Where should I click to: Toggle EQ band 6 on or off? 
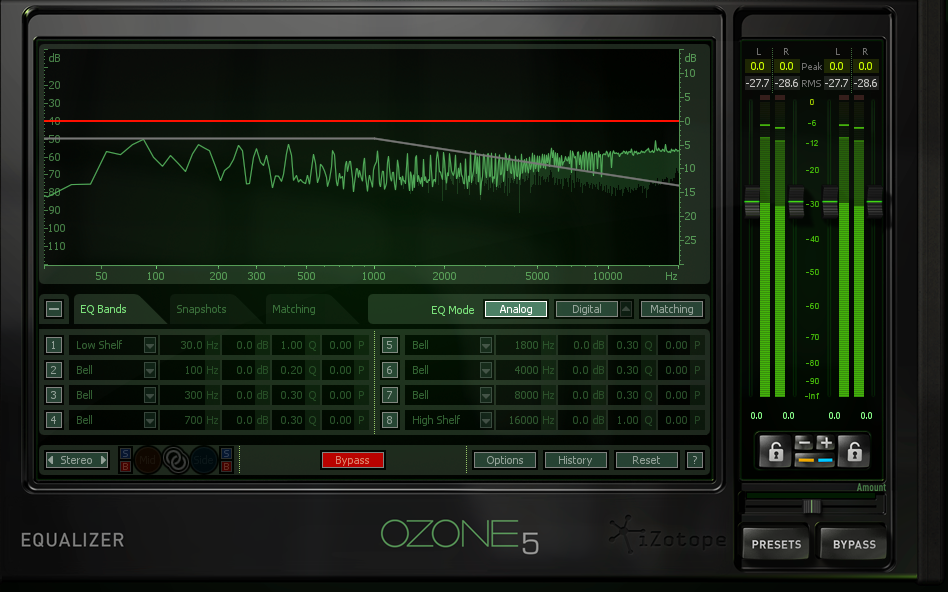click(389, 370)
